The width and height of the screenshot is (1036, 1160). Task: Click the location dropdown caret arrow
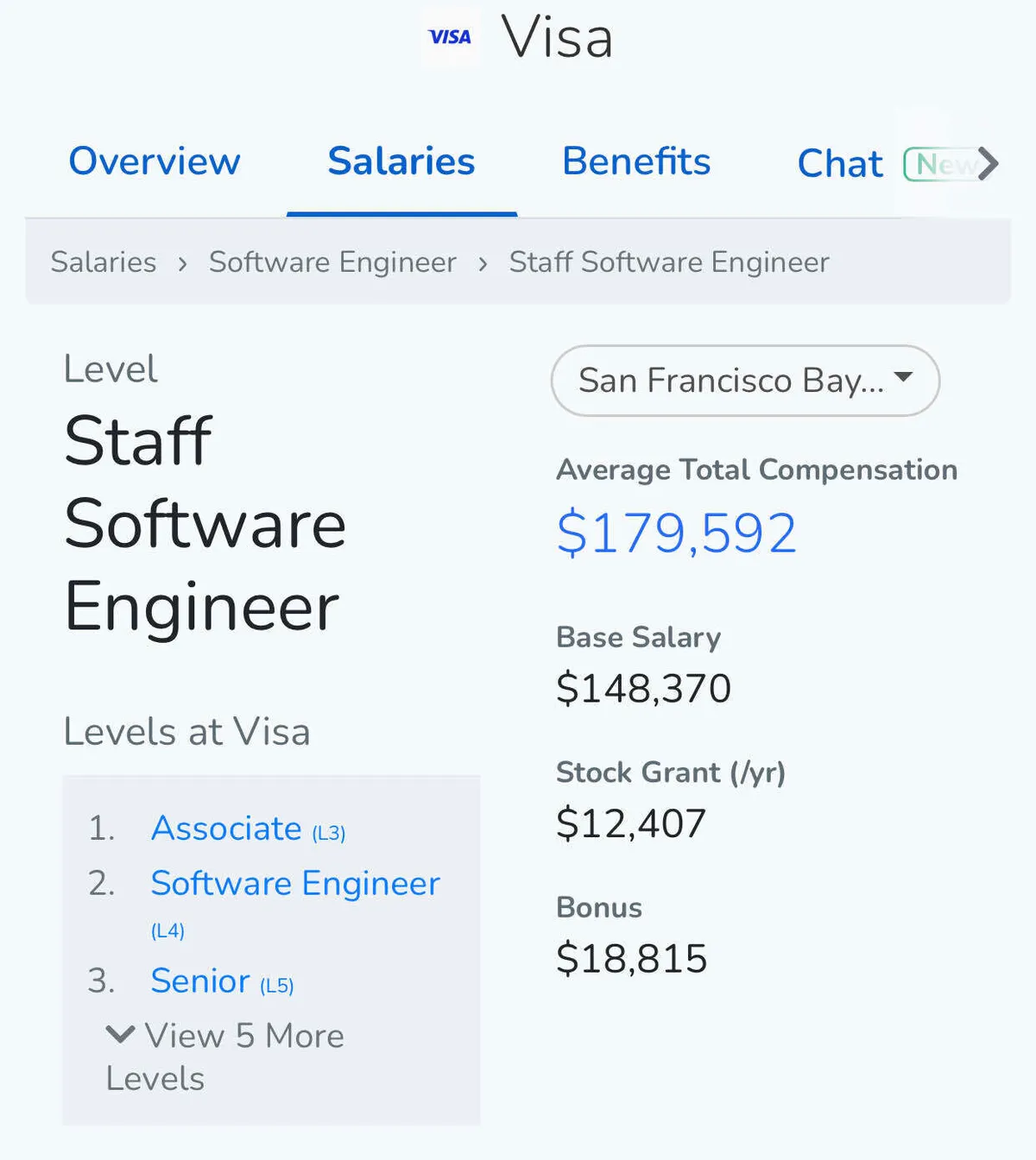(903, 377)
